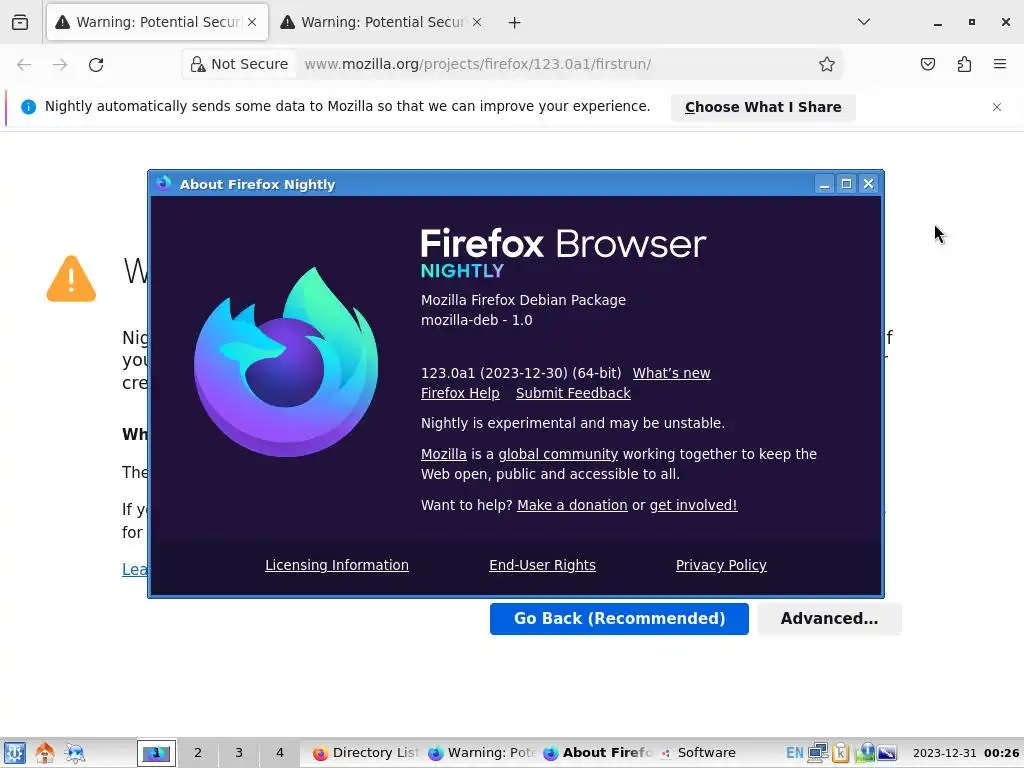Click the Not Secure lock indicator

[x=239, y=64]
